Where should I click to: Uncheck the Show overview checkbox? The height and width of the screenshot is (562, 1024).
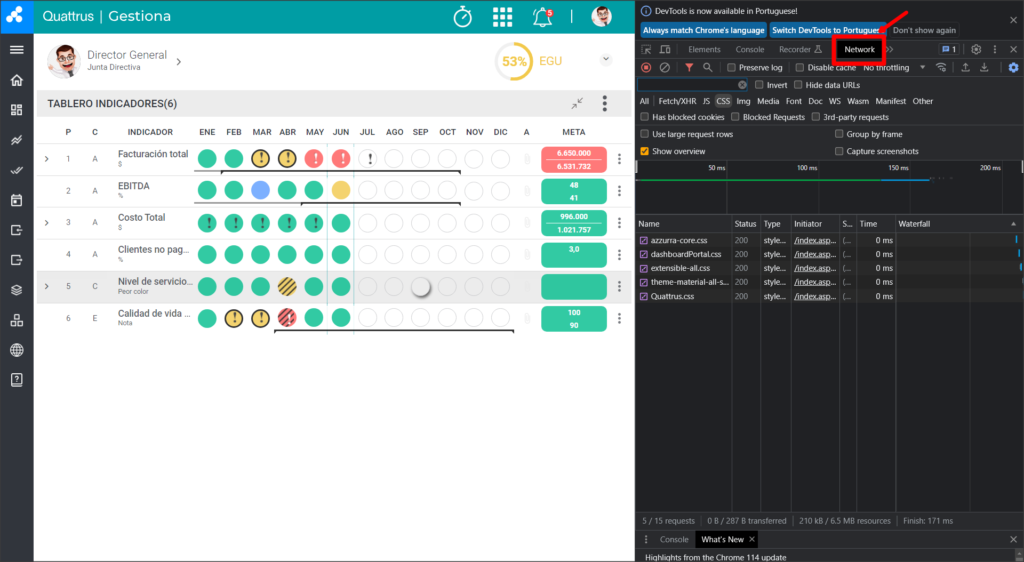[645, 151]
